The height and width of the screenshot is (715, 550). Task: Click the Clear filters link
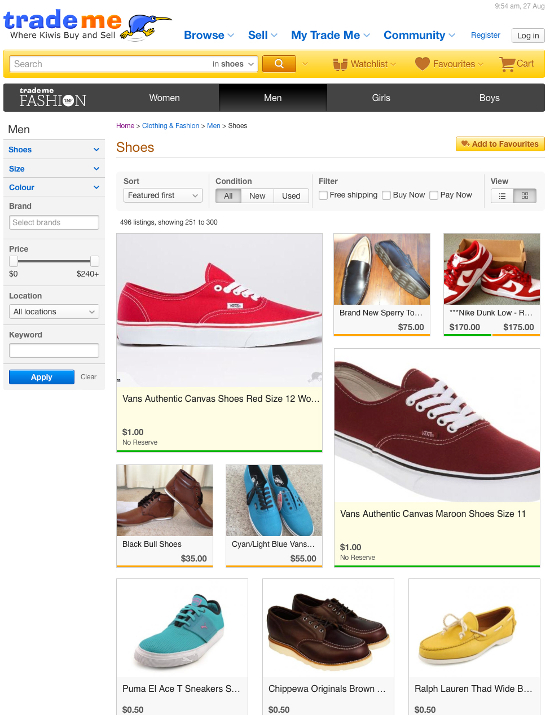pos(88,377)
